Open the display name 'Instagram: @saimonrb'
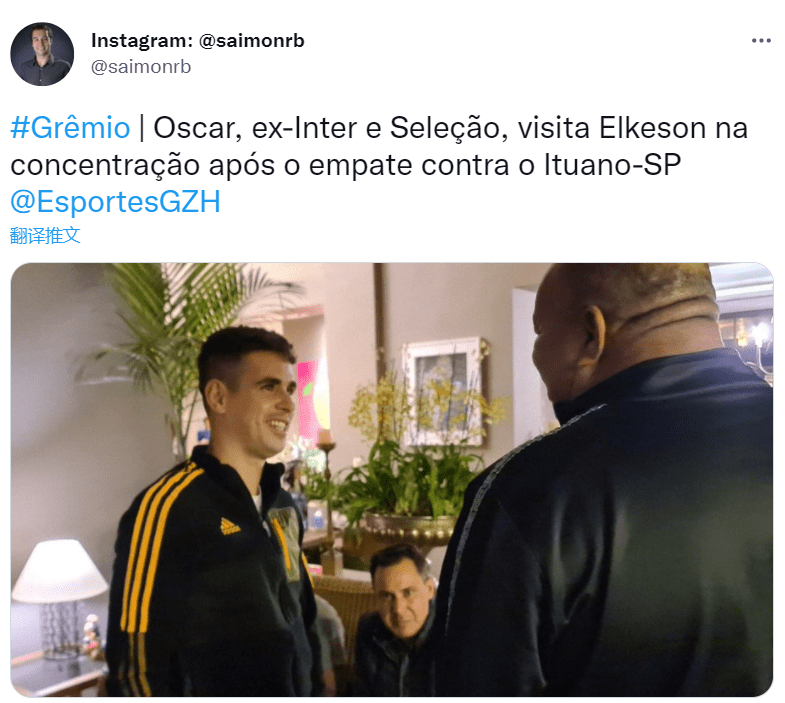The width and height of the screenshot is (785, 703). pyautogui.click(x=198, y=41)
